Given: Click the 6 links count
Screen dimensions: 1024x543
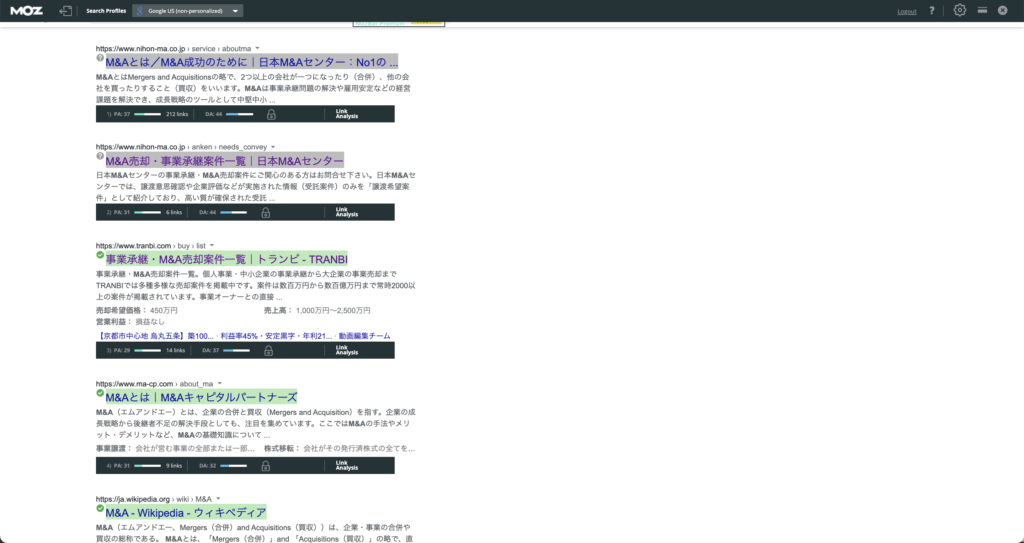Looking at the screenshot, I should (x=174, y=212).
